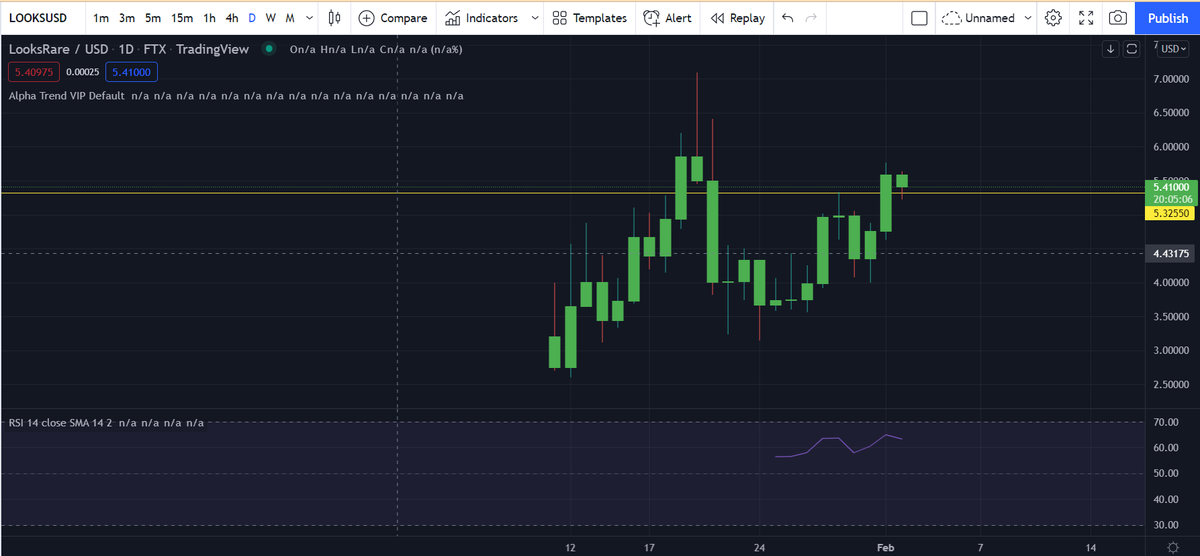1200x556 pixels.
Task: Click the blue buy price 5.41000
Action: coord(131,72)
